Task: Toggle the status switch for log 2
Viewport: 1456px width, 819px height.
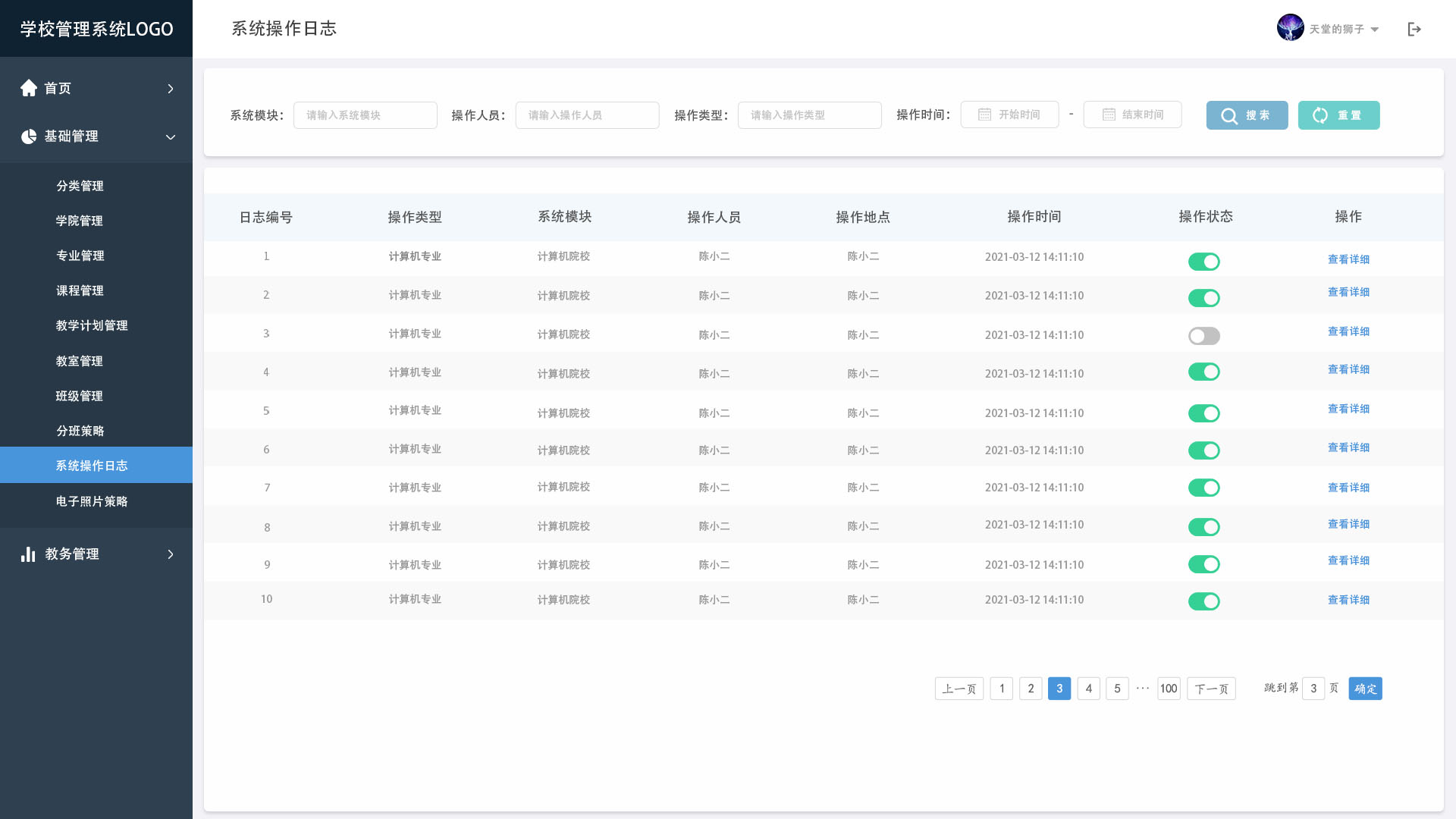Action: point(1204,298)
